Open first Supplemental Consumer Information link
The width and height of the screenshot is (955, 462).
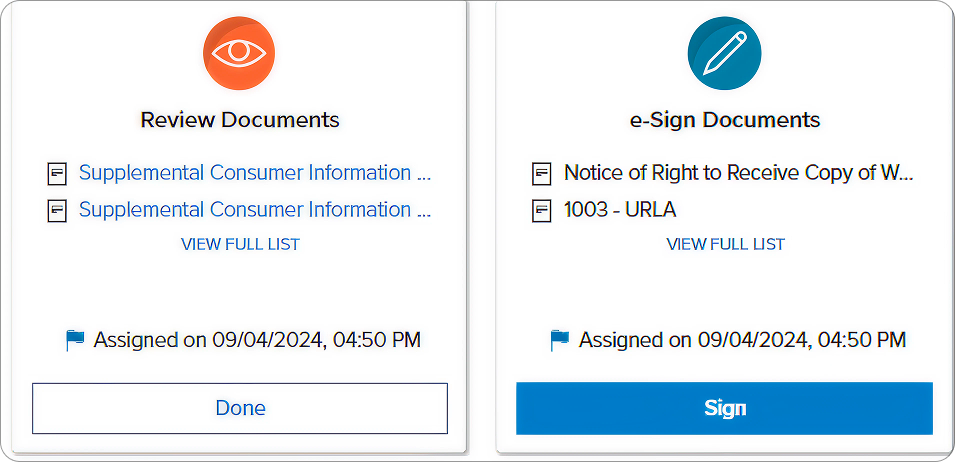tap(254, 173)
